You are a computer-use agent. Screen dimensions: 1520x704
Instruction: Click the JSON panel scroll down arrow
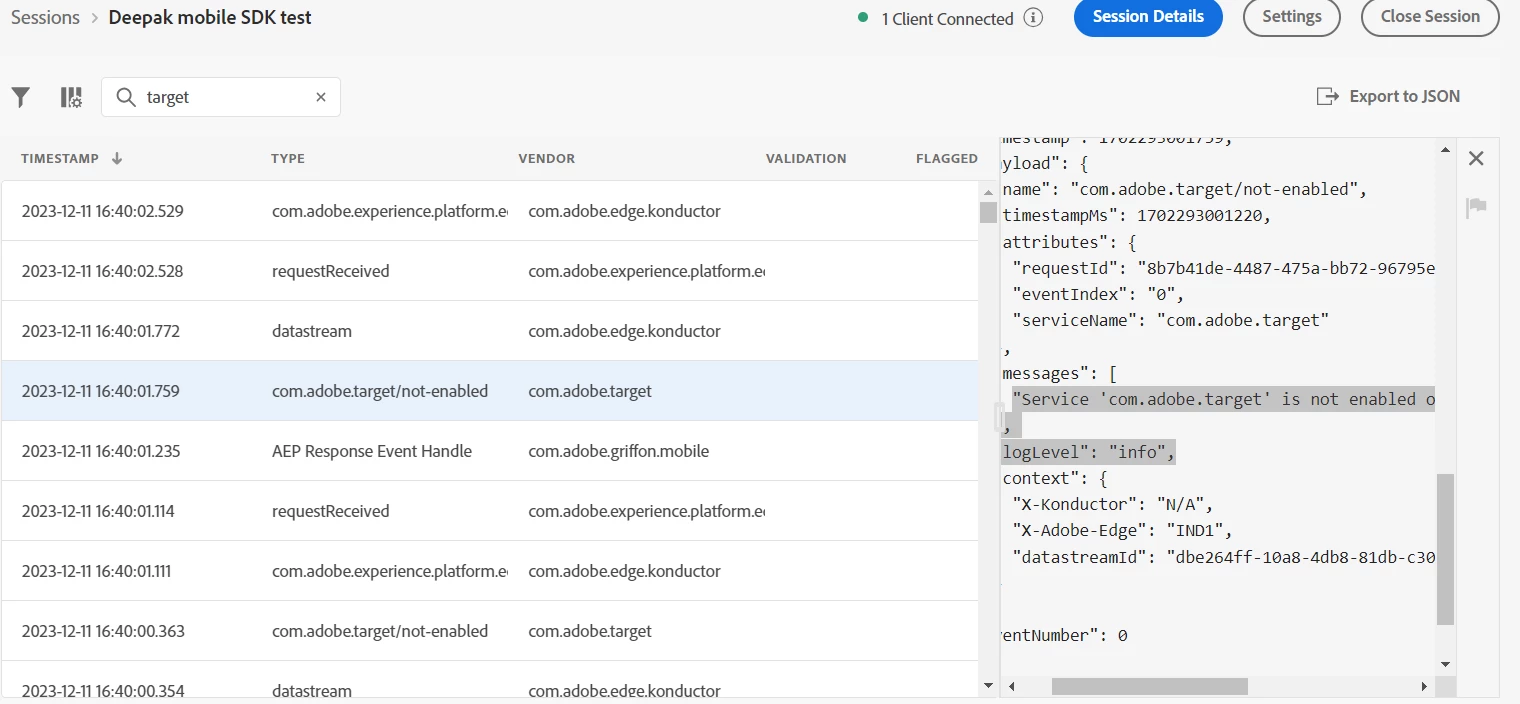pos(1445,663)
